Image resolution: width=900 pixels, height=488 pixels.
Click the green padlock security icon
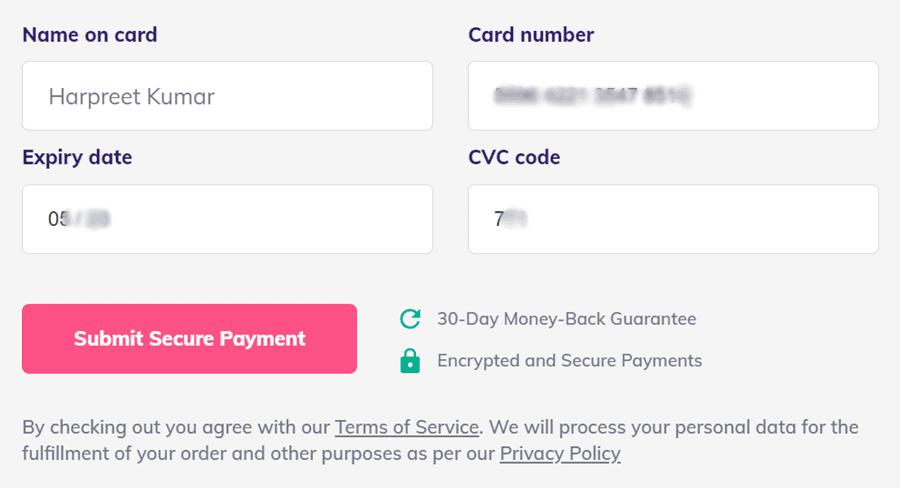tap(410, 361)
